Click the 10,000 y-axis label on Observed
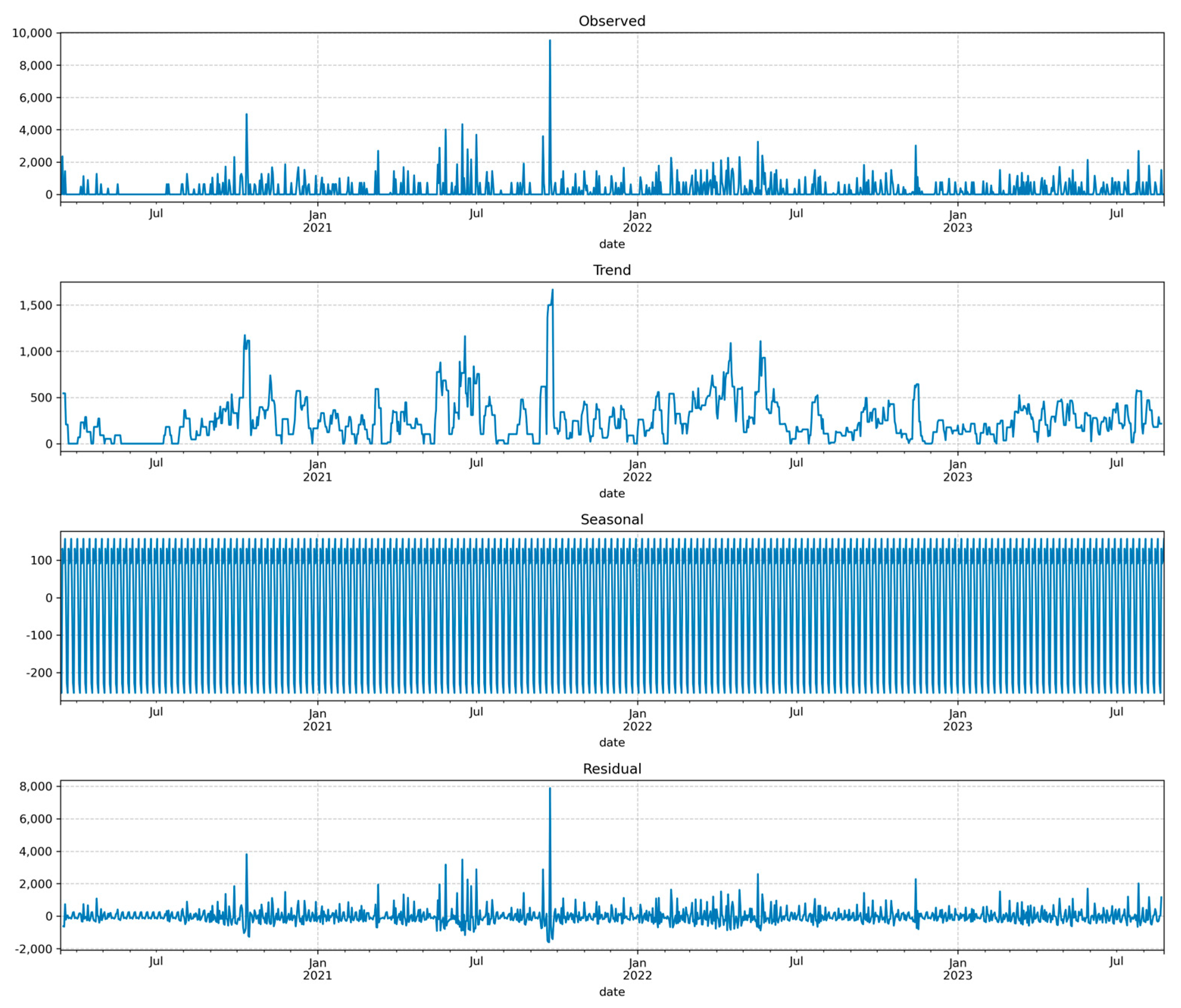 pyautogui.click(x=32, y=33)
